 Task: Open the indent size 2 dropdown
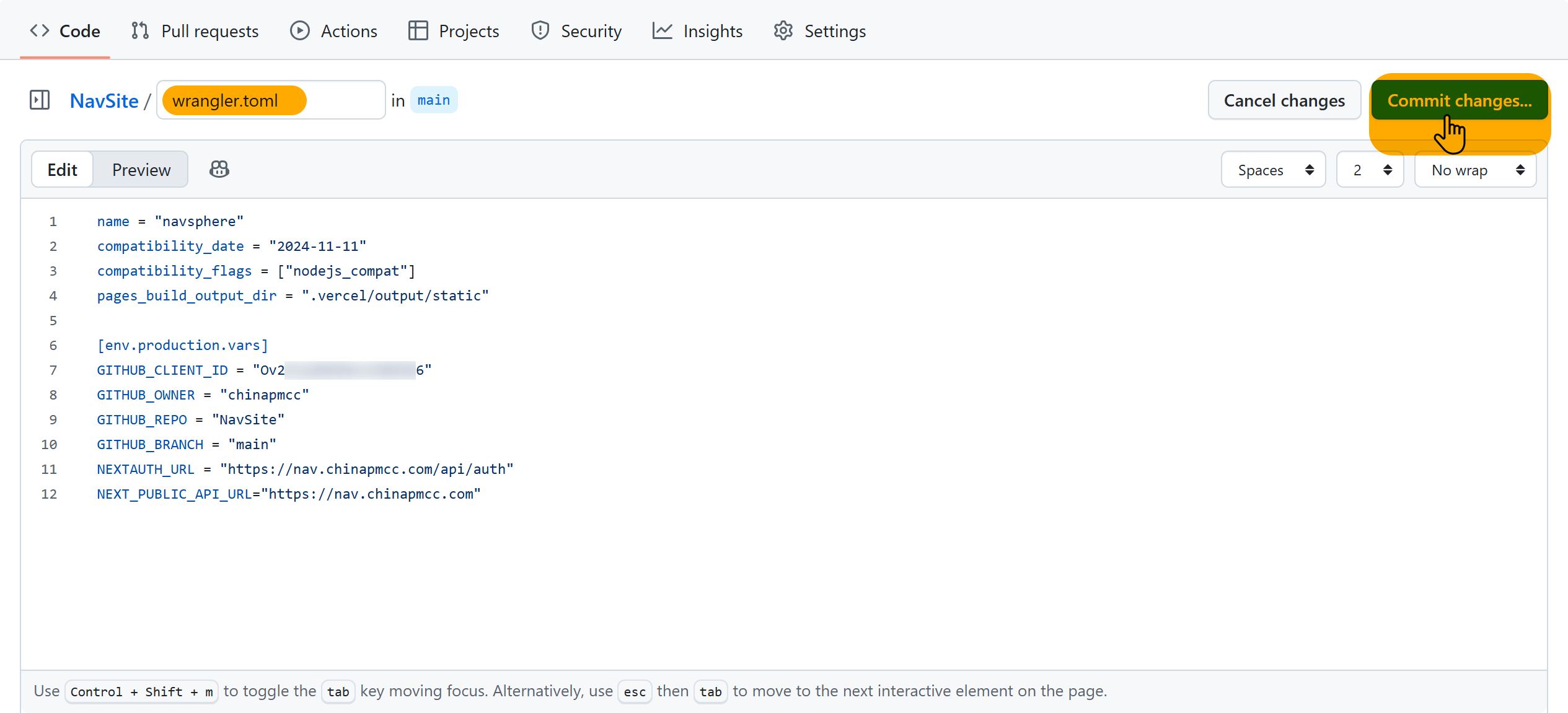point(1370,170)
